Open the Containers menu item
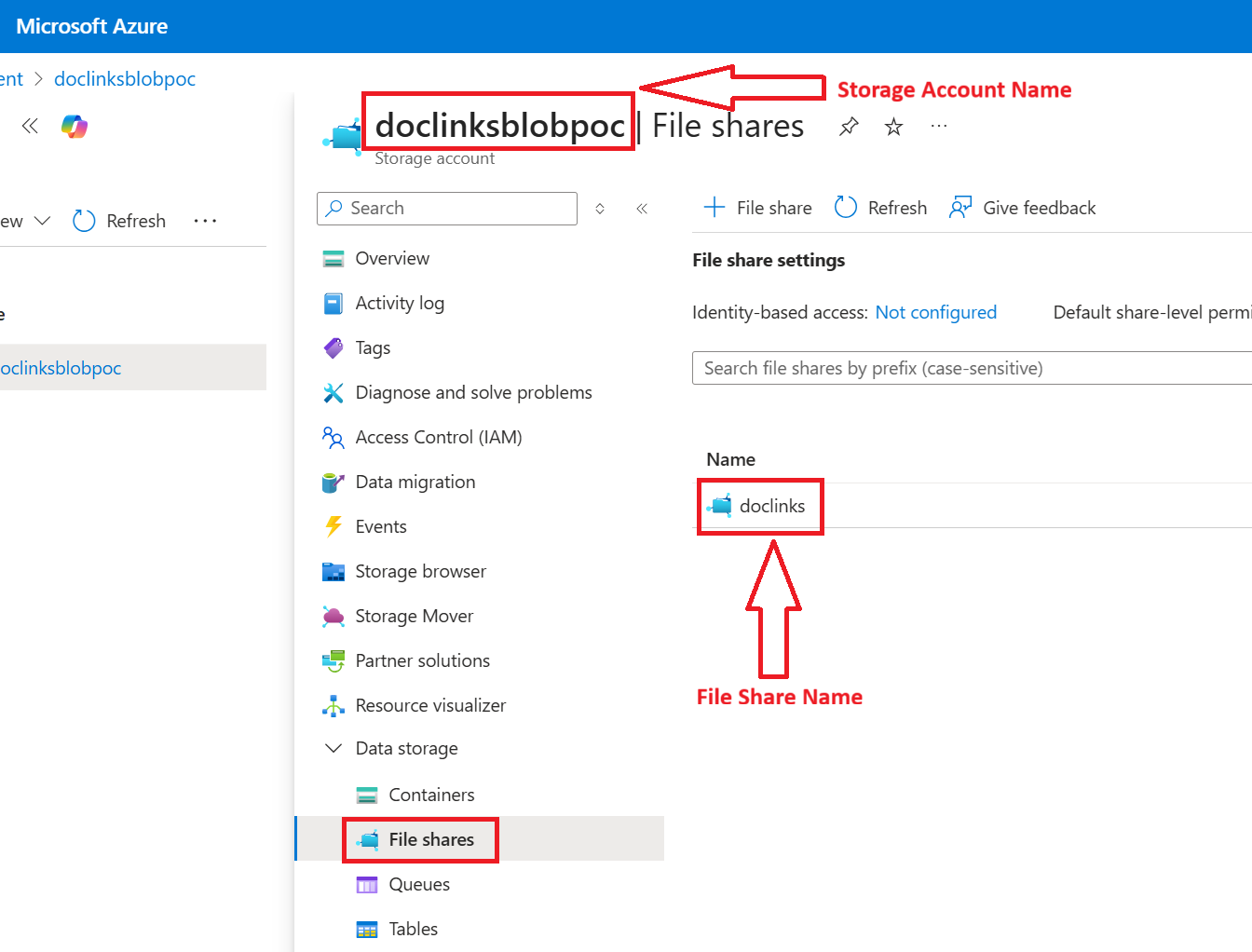The width and height of the screenshot is (1252, 952). pyautogui.click(x=431, y=795)
